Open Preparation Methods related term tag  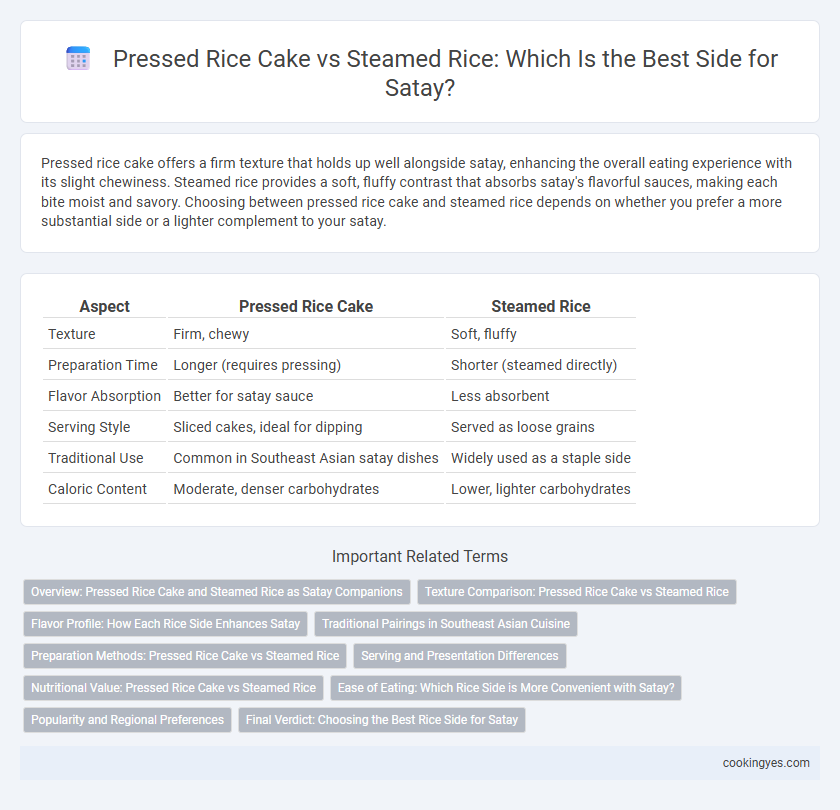185,656
